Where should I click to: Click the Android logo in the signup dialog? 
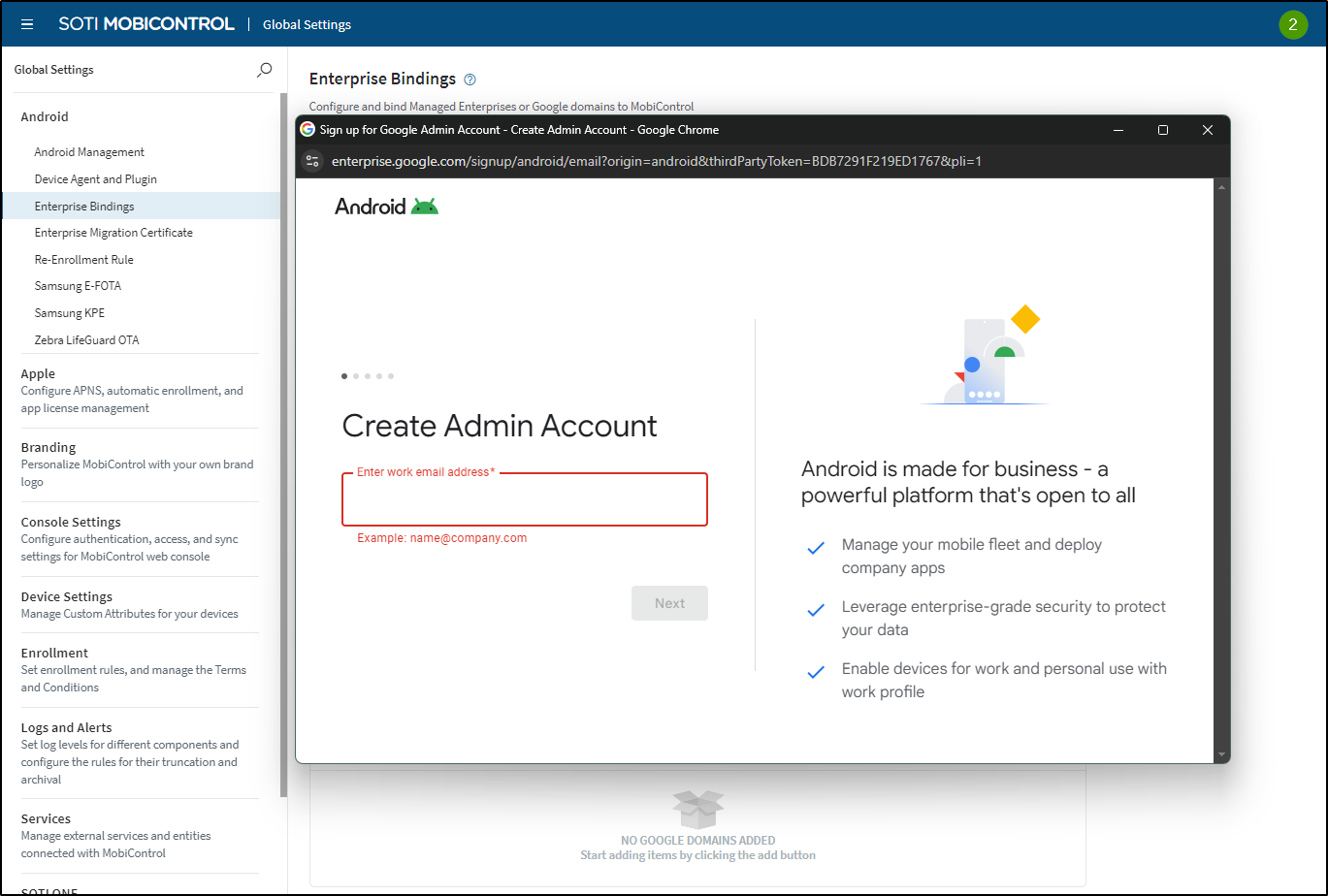tap(386, 205)
